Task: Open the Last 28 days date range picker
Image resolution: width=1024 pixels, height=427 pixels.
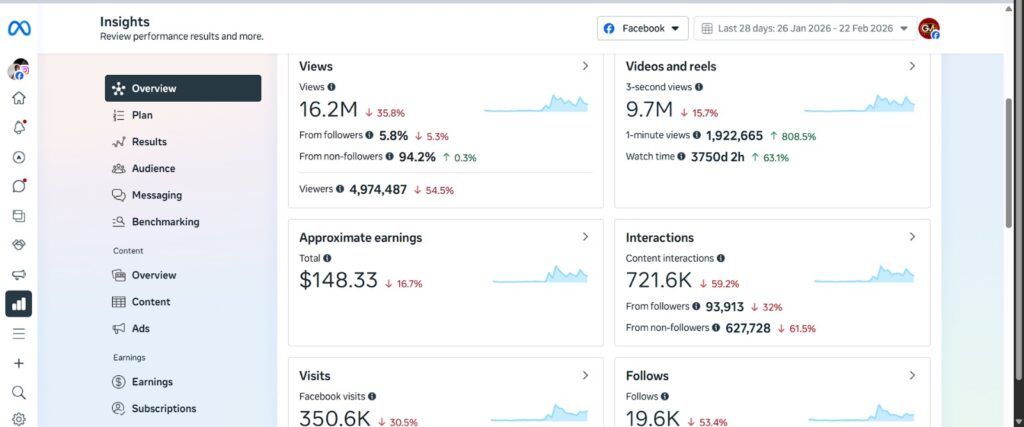Action: (805, 29)
